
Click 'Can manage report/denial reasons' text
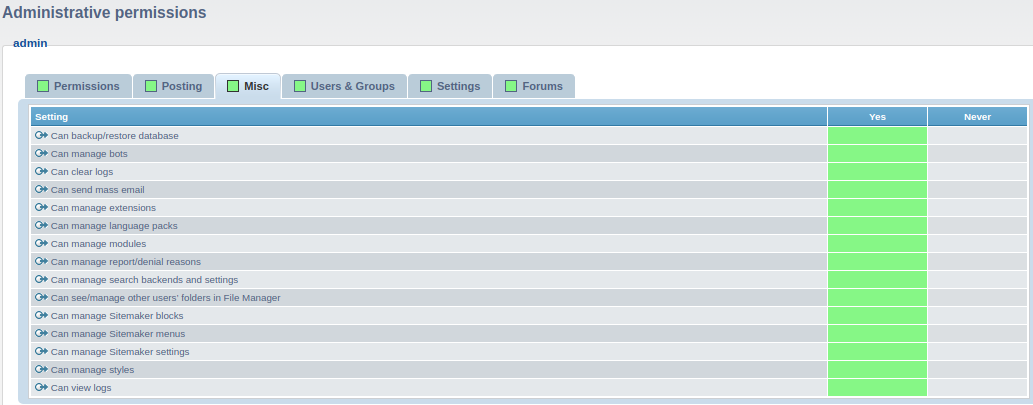pos(126,261)
